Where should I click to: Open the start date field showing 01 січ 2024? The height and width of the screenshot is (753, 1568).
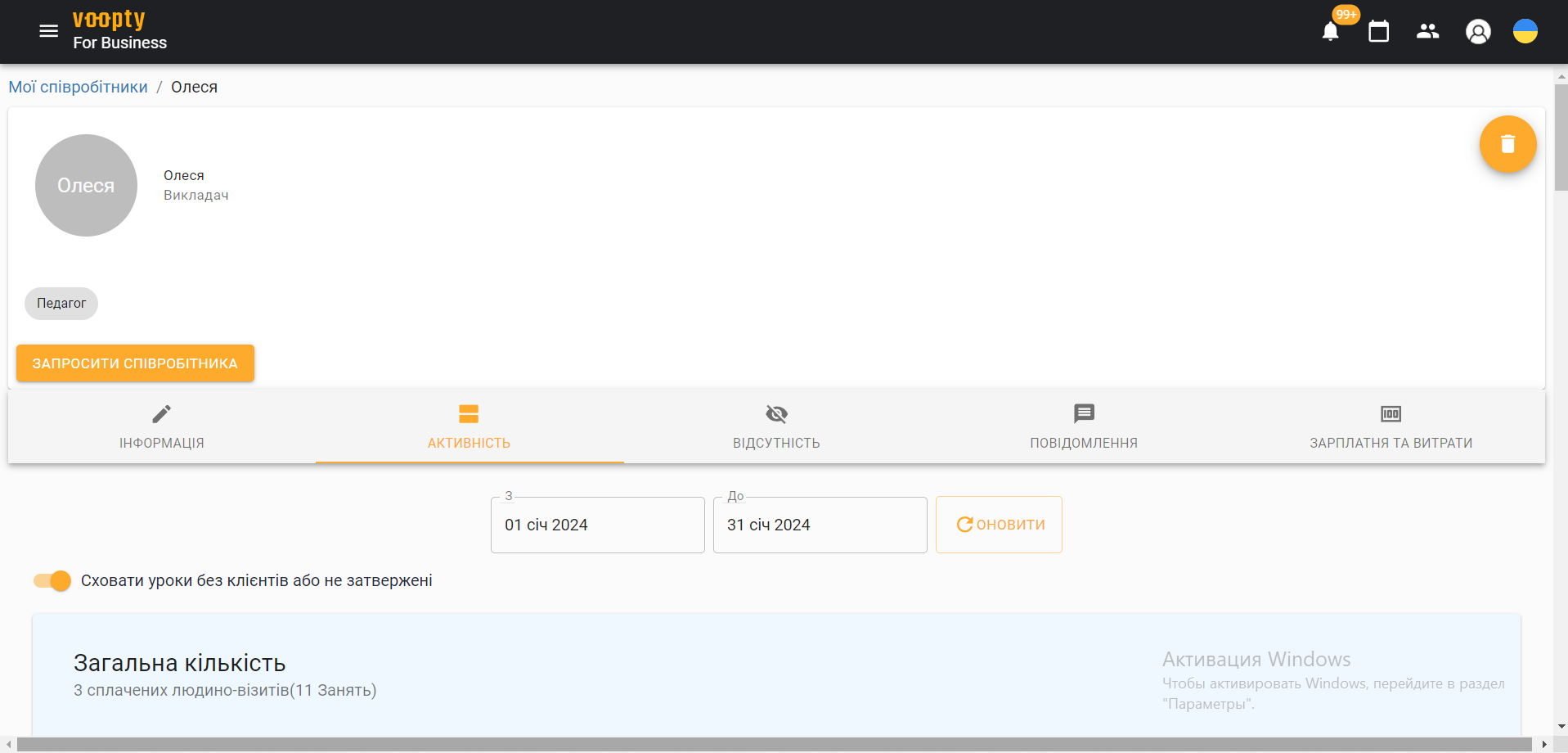click(x=597, y=525)
